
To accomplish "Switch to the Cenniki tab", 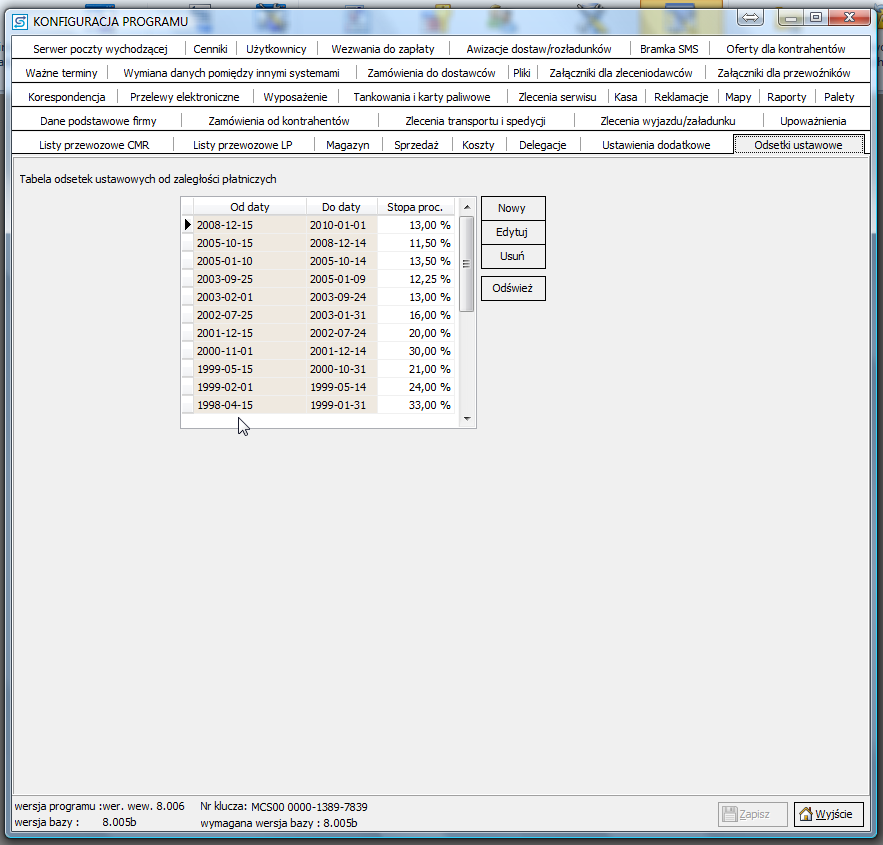I will tap(211, 49).
